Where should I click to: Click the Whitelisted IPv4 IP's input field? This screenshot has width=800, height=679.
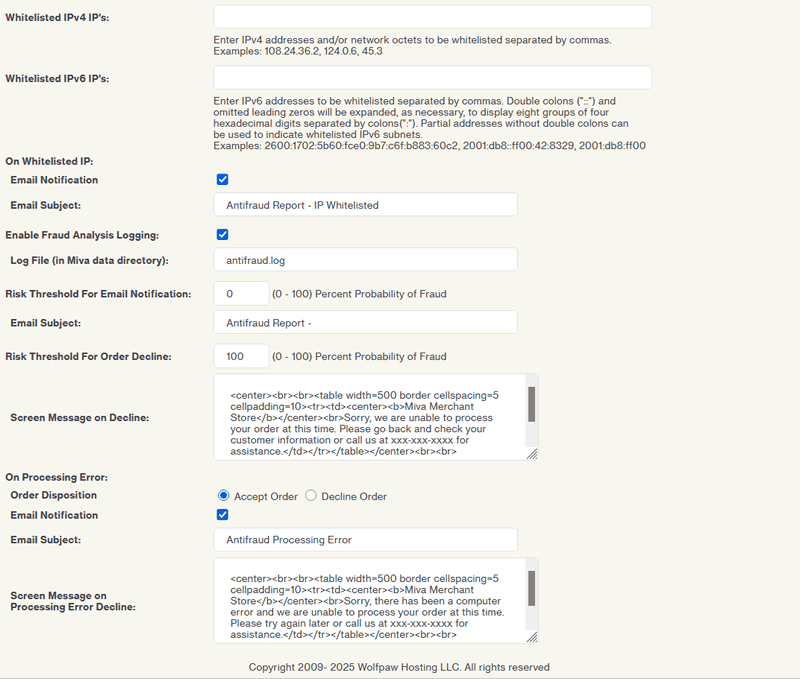click(432, 17)
